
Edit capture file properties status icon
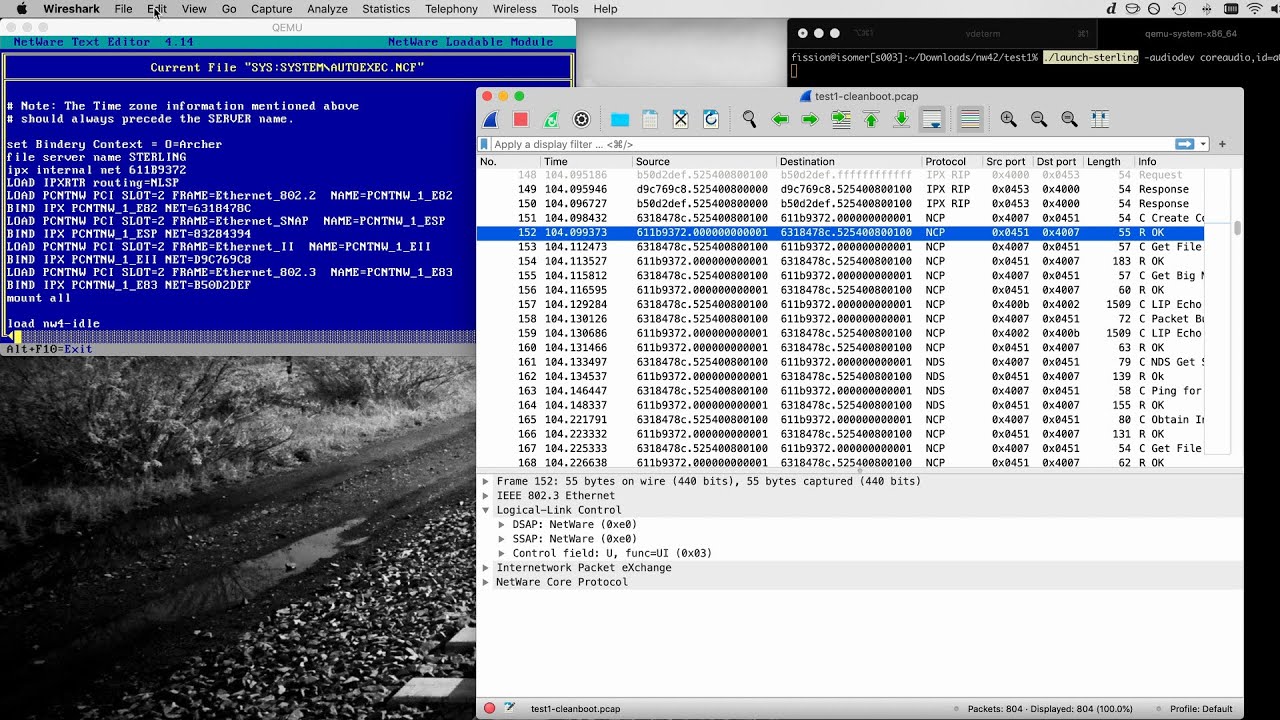pyautogui.click(x=510, y=708)
